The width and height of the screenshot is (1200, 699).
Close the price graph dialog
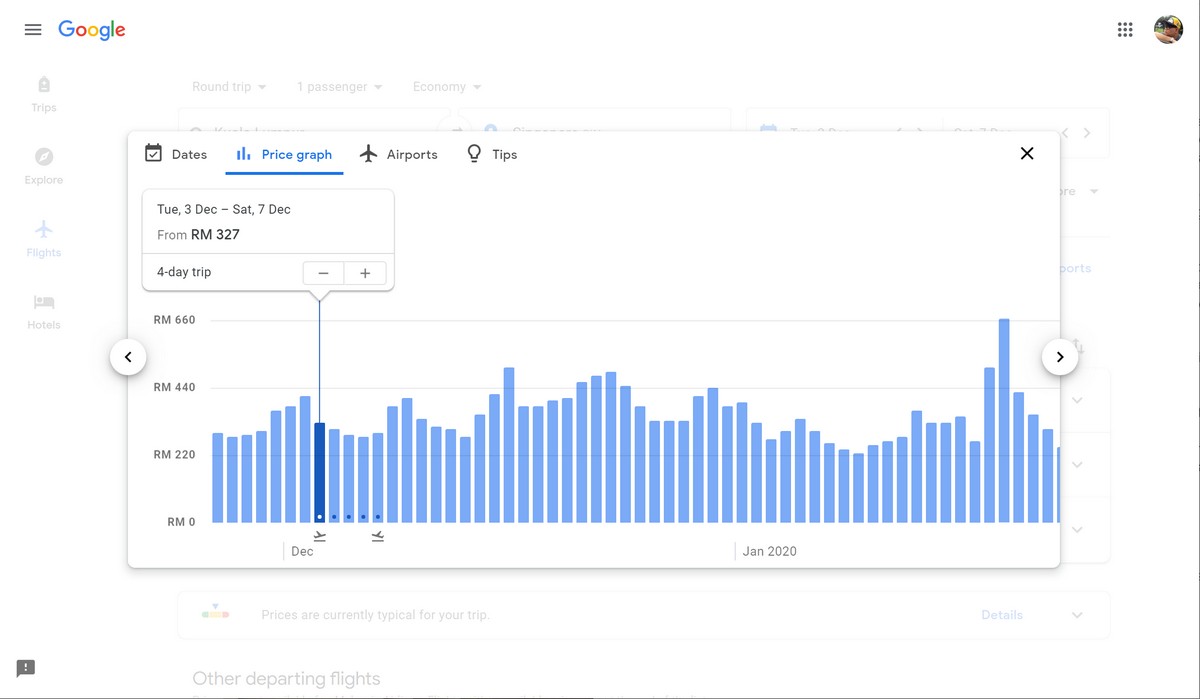pyautogui.click(x=1027, y=153)
